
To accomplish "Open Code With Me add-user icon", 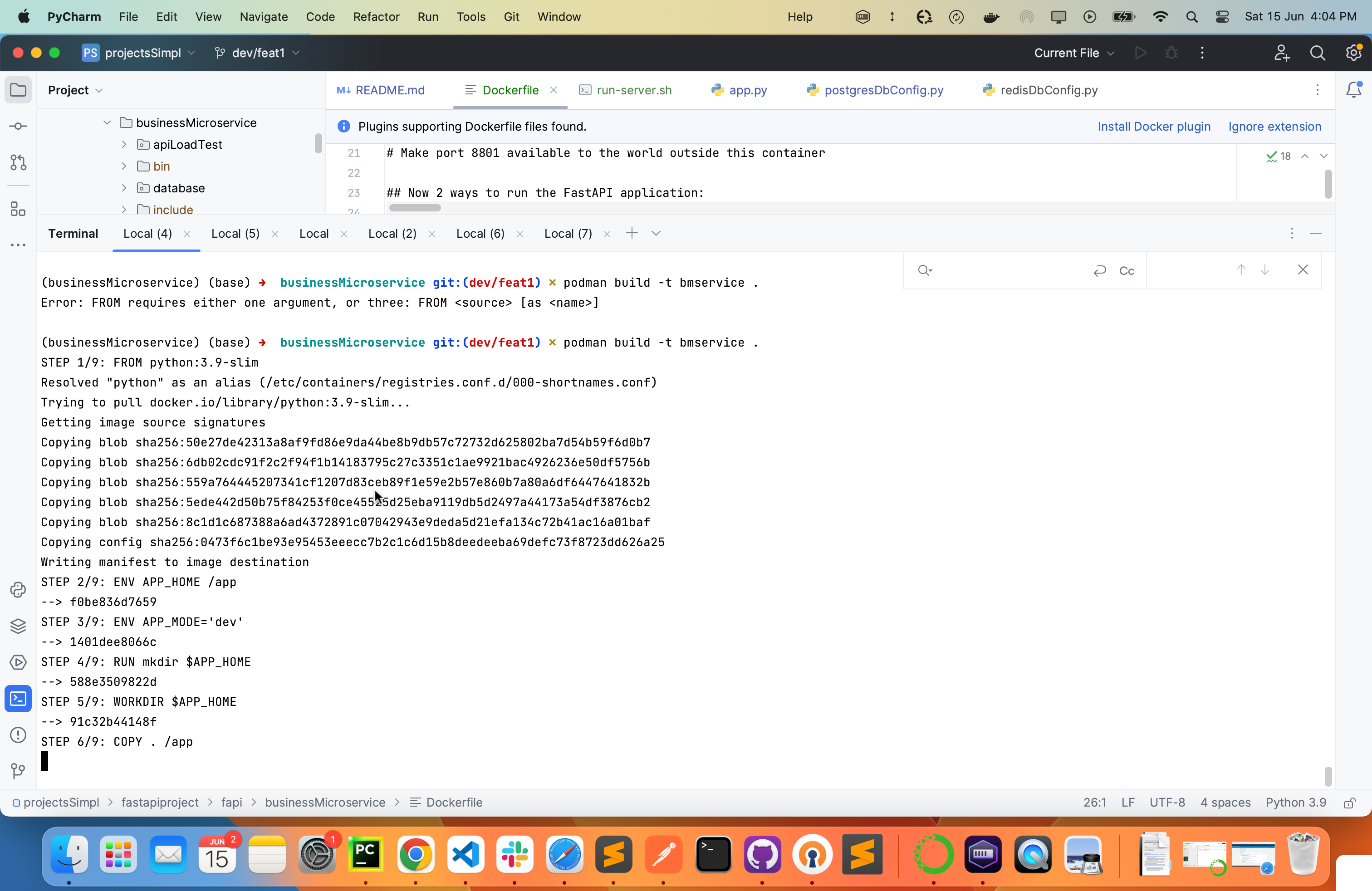I will [x=1282, y=53].
